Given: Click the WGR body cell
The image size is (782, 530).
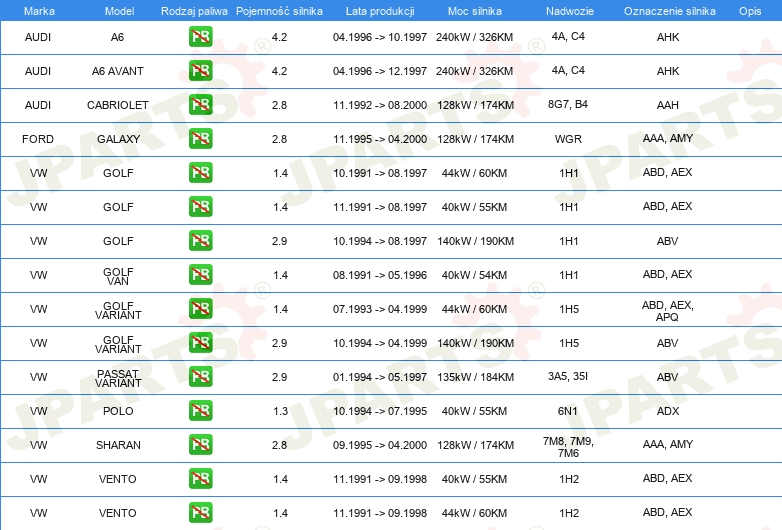Looking at the screenshot, I should click(568, 139).
